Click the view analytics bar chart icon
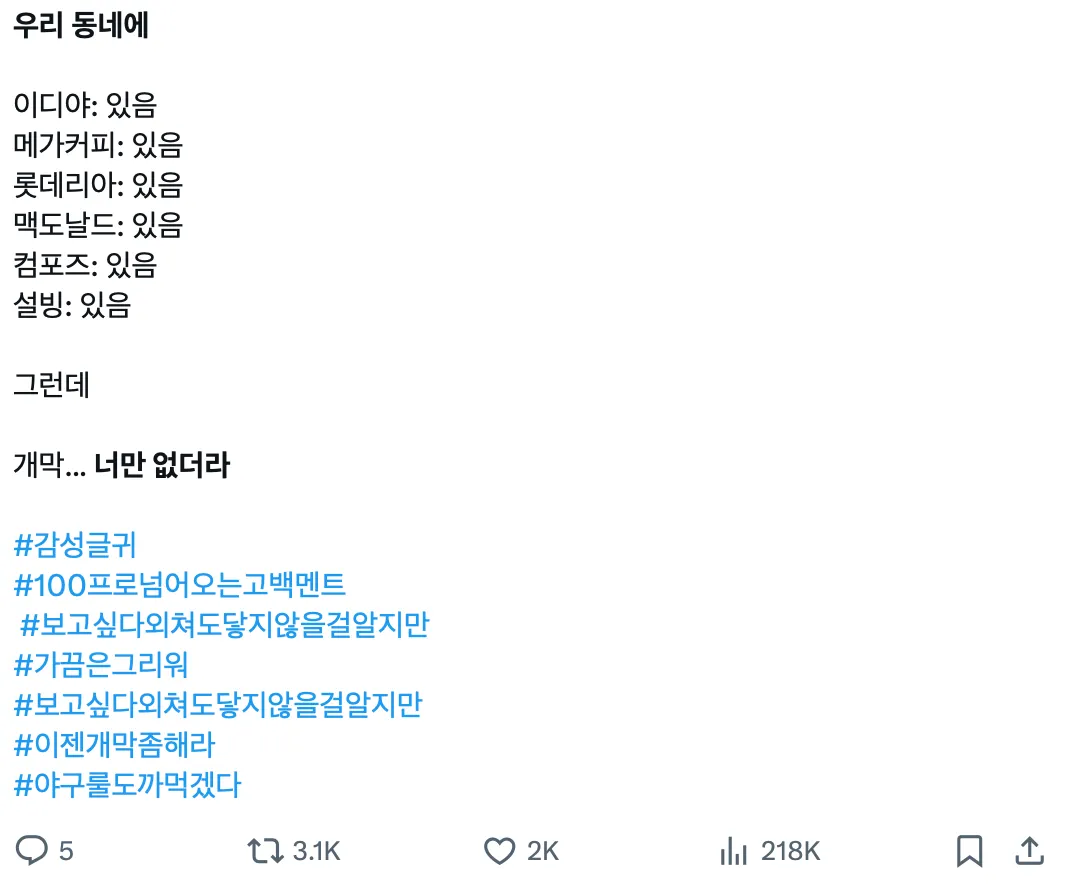Image resolution: width=1080 pixels, height=884 pixels. click(x=736, y=853)
